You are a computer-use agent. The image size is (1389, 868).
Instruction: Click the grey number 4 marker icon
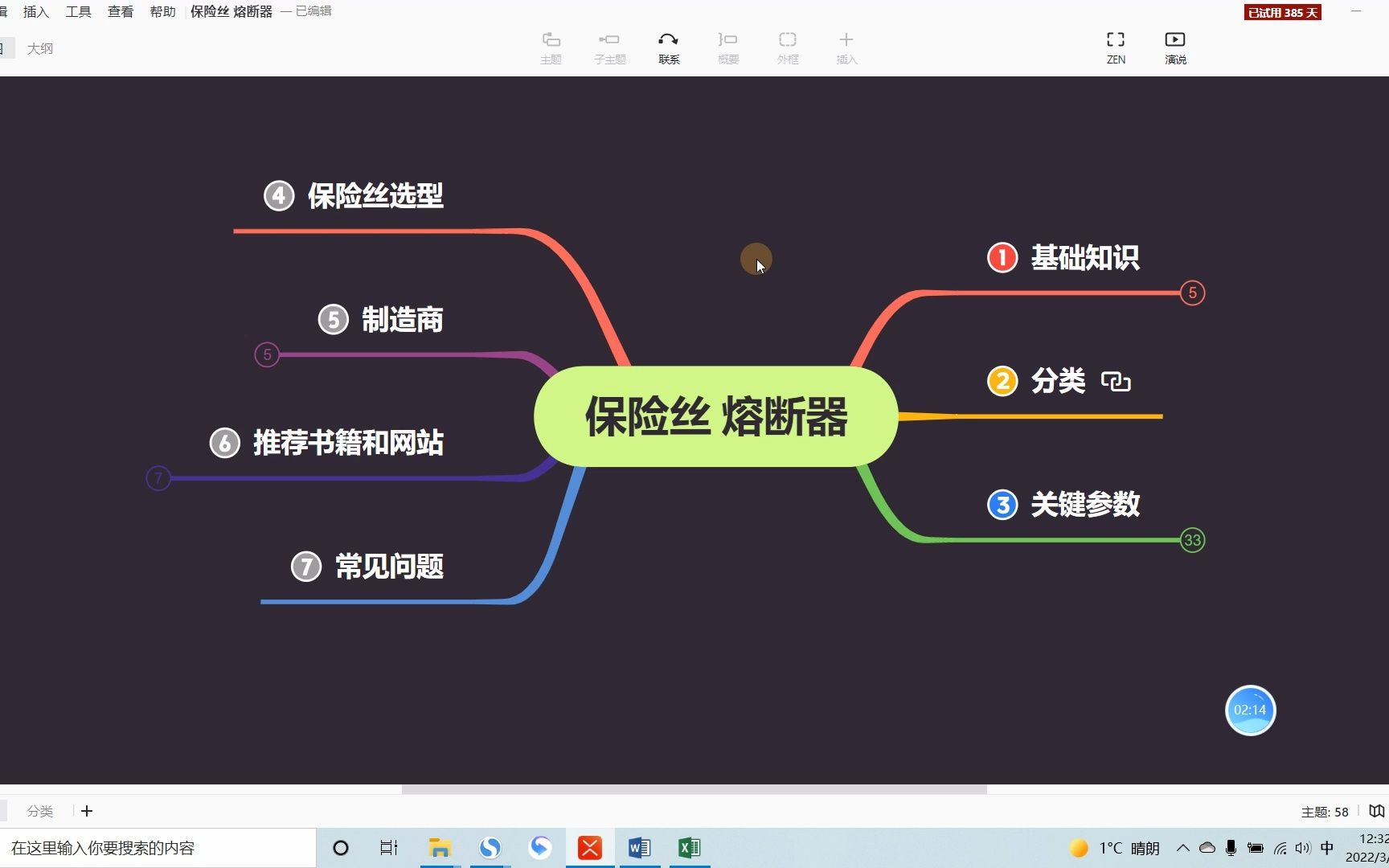point(279,195)
